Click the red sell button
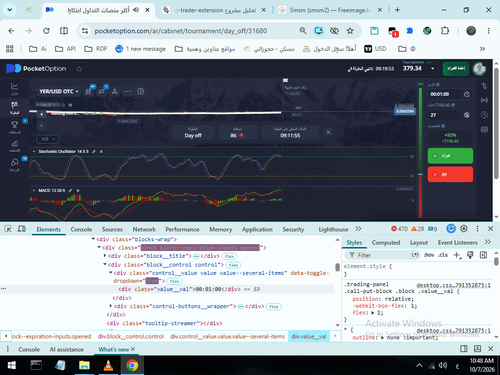This screenshot has width=500, height=375. (x=450, y=174)
